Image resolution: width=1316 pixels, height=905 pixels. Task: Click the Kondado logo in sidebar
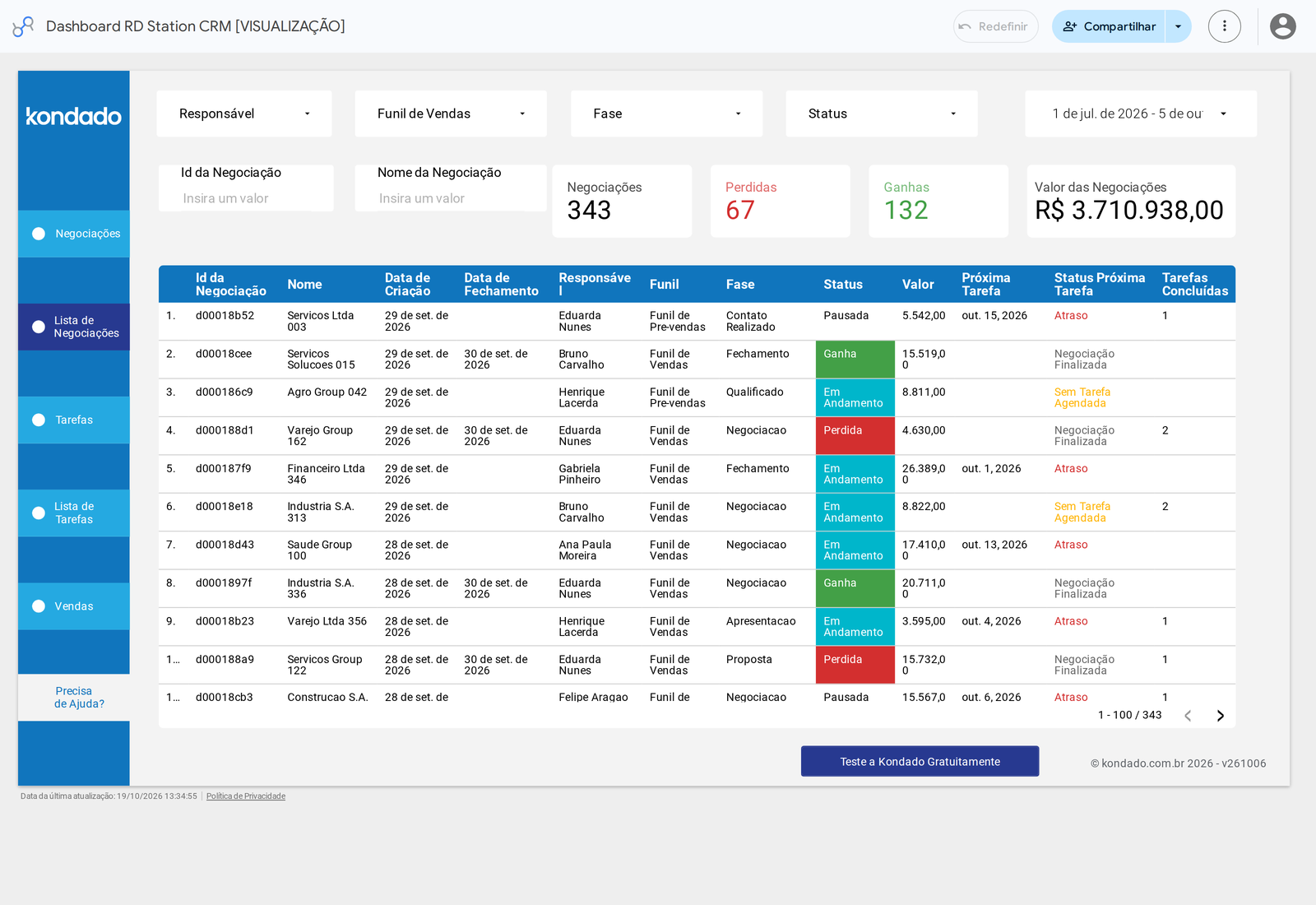coord(74,116)
